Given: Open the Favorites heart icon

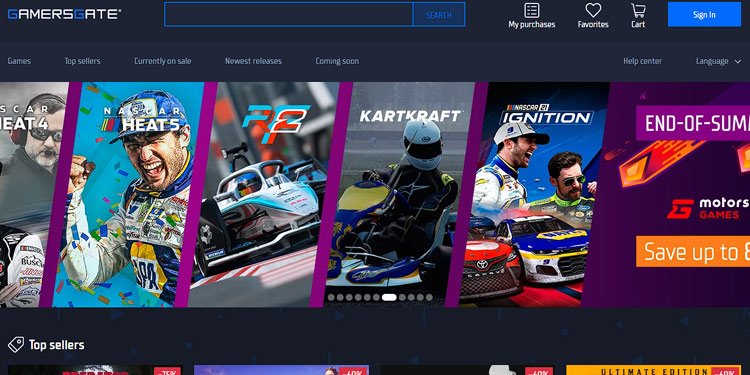Looking at the screenshot, I should coord(593,10).
